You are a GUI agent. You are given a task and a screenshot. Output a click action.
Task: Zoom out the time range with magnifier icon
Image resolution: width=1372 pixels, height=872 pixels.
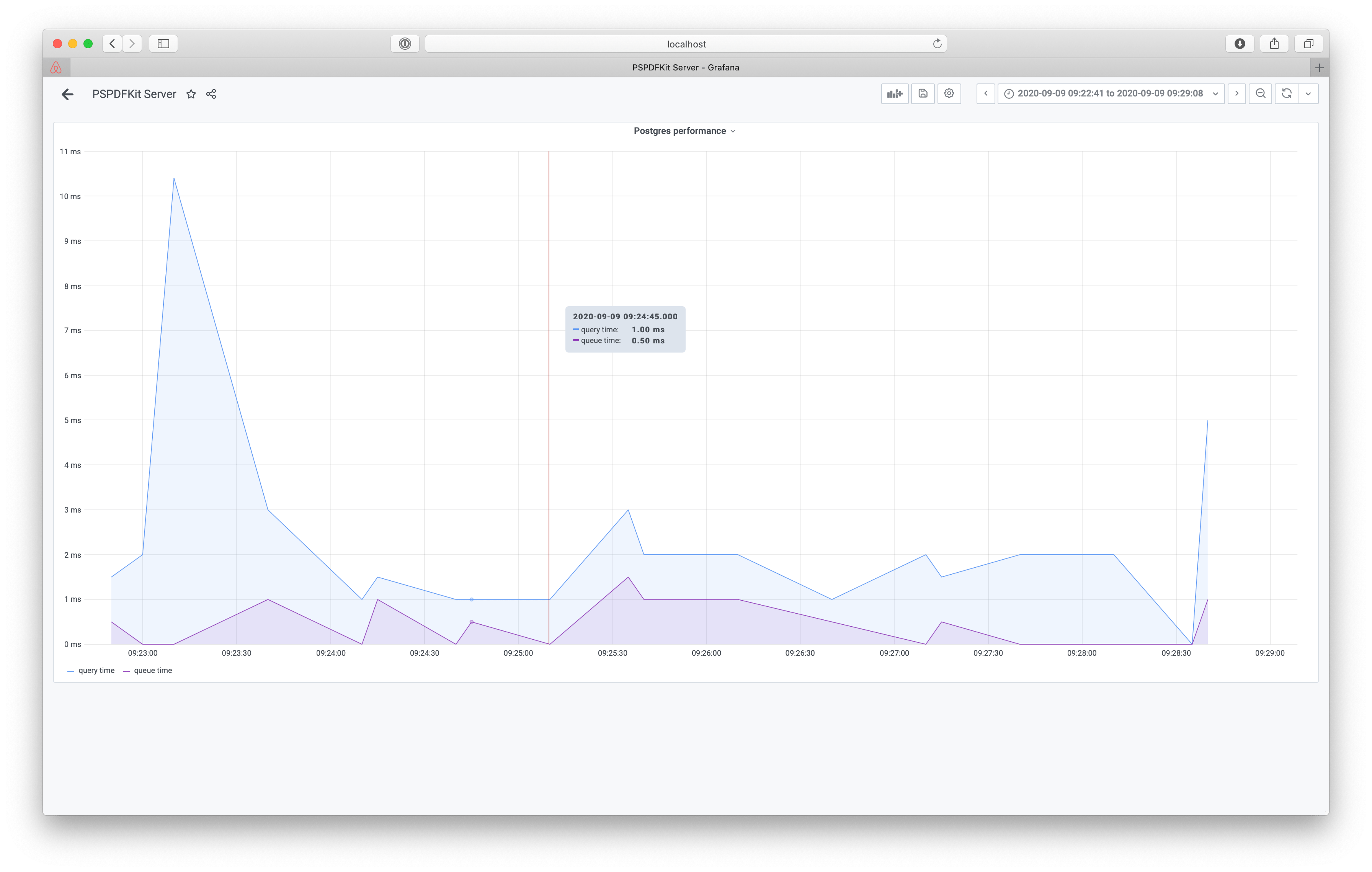pyautogui.click(x=1260, y=93)
